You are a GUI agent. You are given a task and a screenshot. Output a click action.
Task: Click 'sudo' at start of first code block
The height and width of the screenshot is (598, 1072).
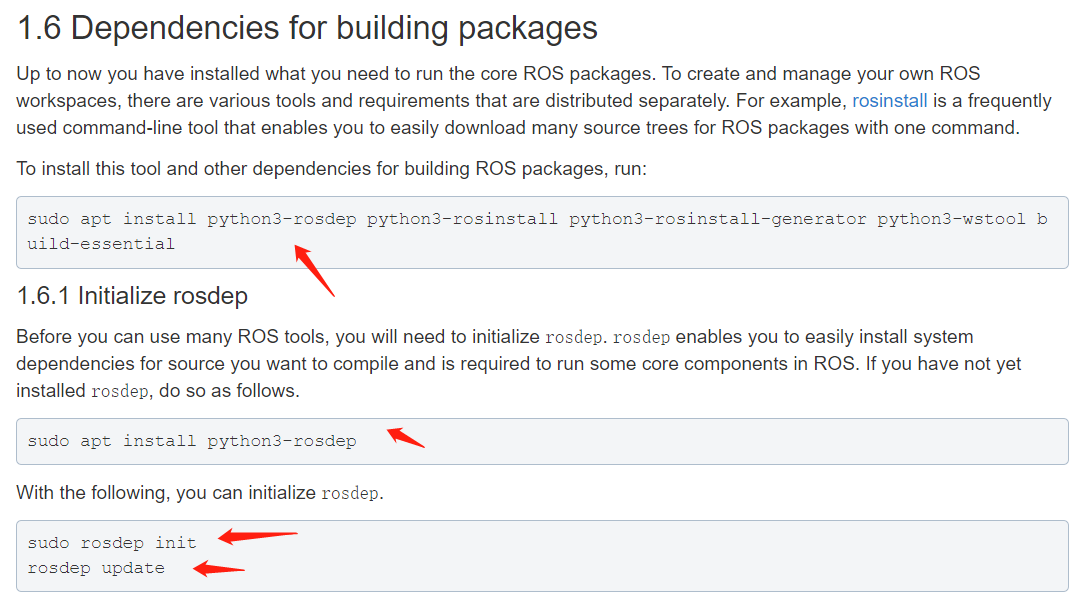click(x=49, y=219)
